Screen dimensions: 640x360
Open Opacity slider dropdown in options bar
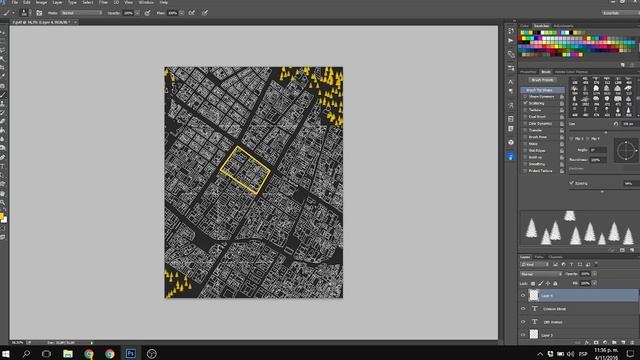click(138, 13)
